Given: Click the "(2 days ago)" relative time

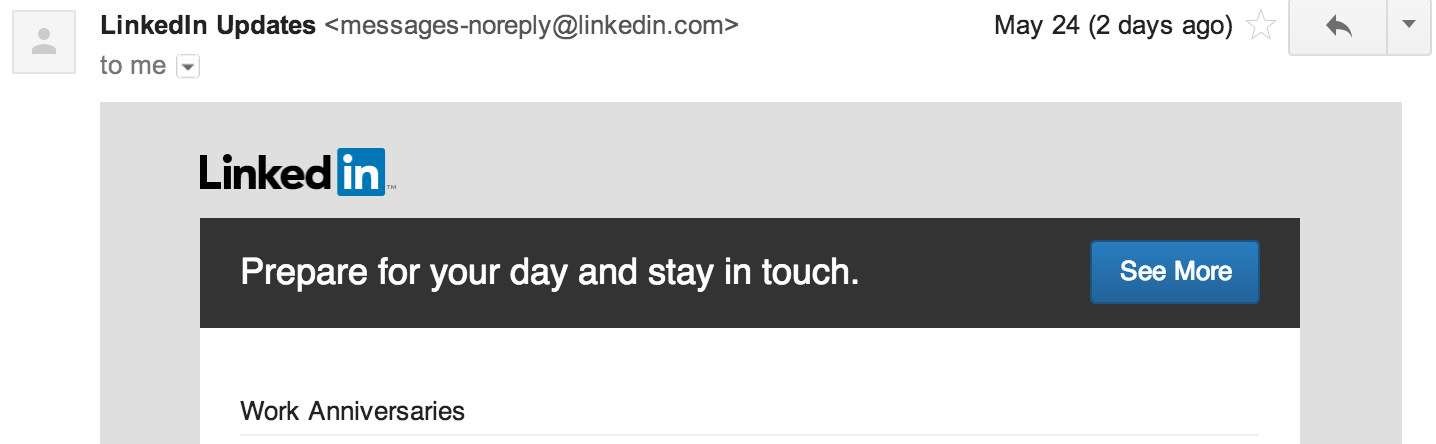Looking at the screenshot, I should click(x=1159, y=26).
